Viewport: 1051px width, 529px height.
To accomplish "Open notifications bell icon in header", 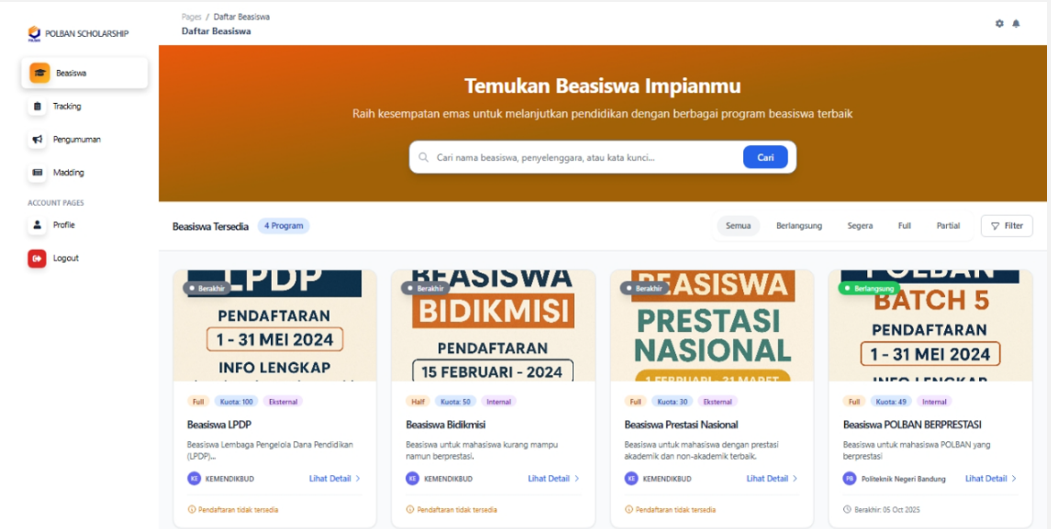I will [1016, 23].
